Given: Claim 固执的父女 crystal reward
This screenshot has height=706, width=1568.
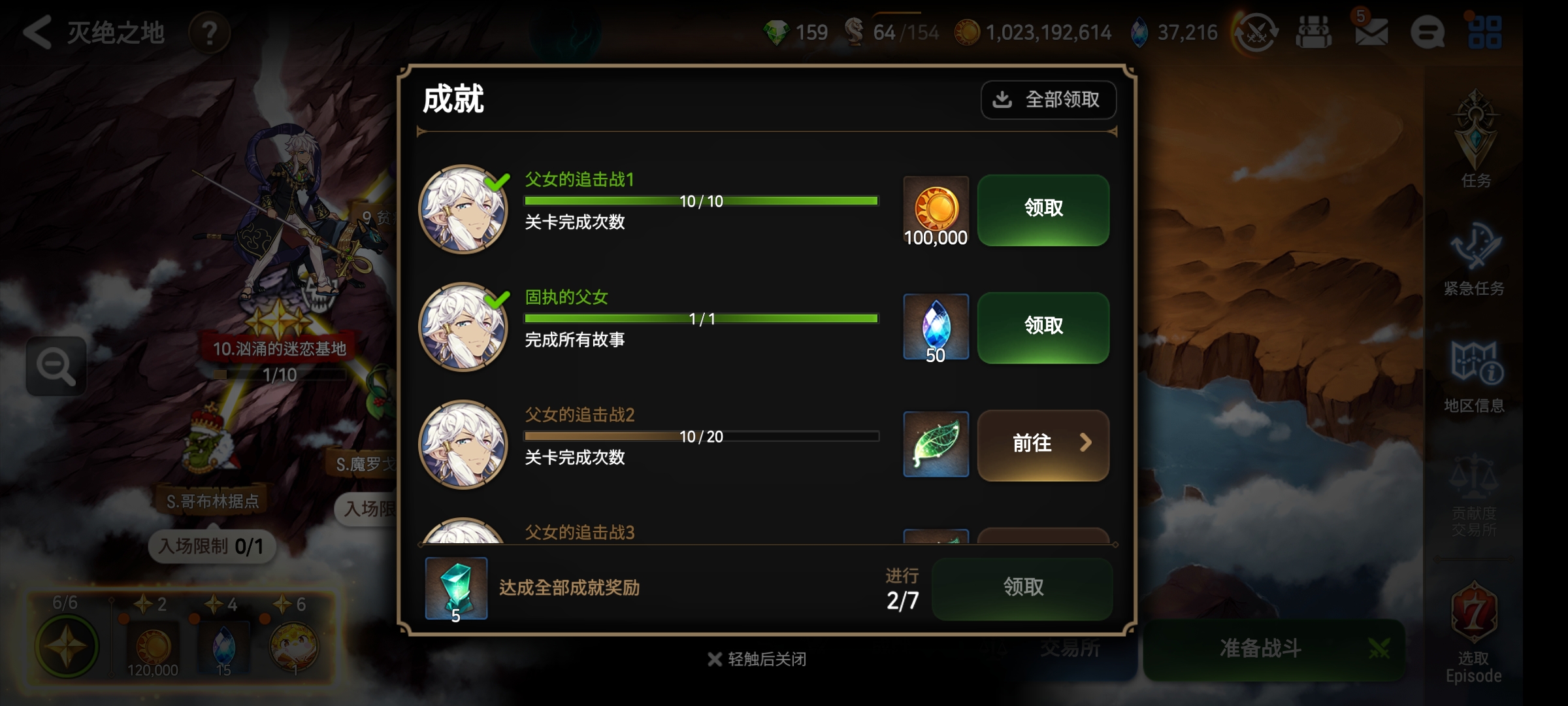Looking at the screenshot, I should (x=1043, y=328).
